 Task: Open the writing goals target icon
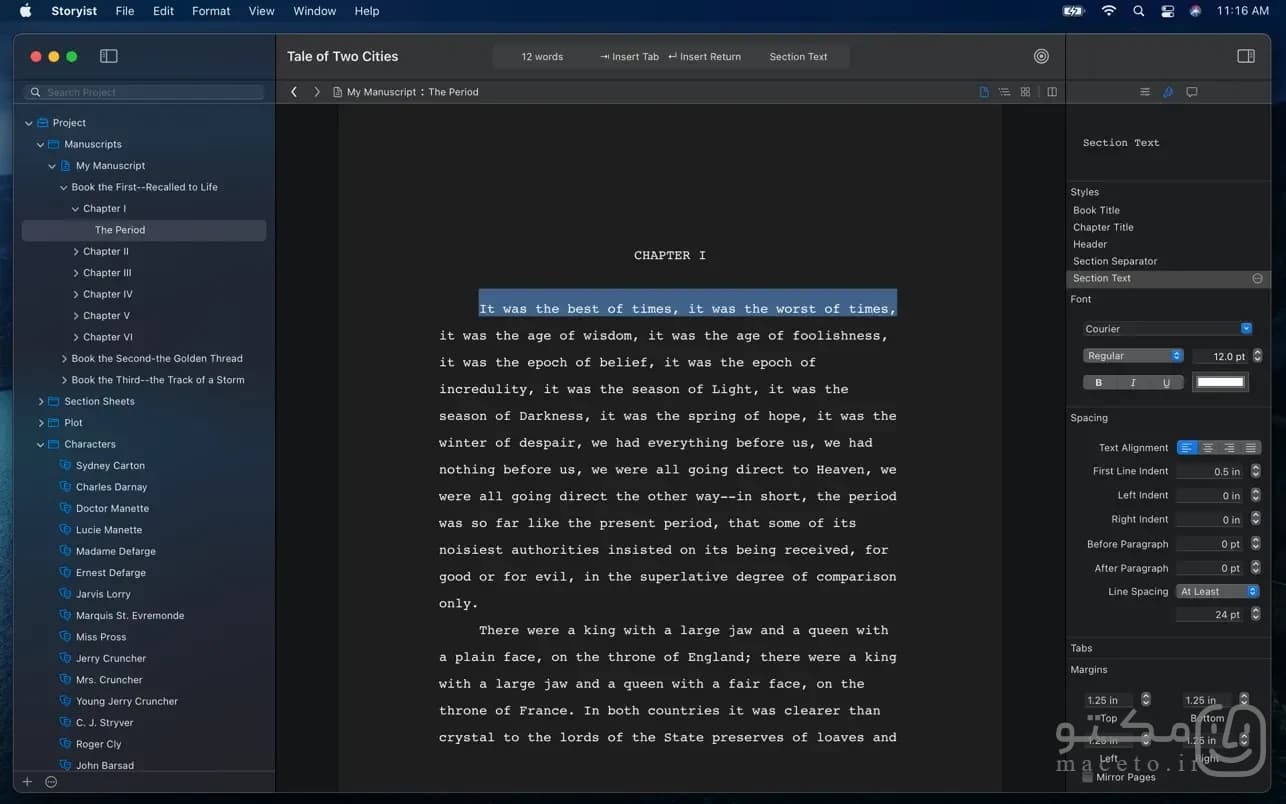1041,56
